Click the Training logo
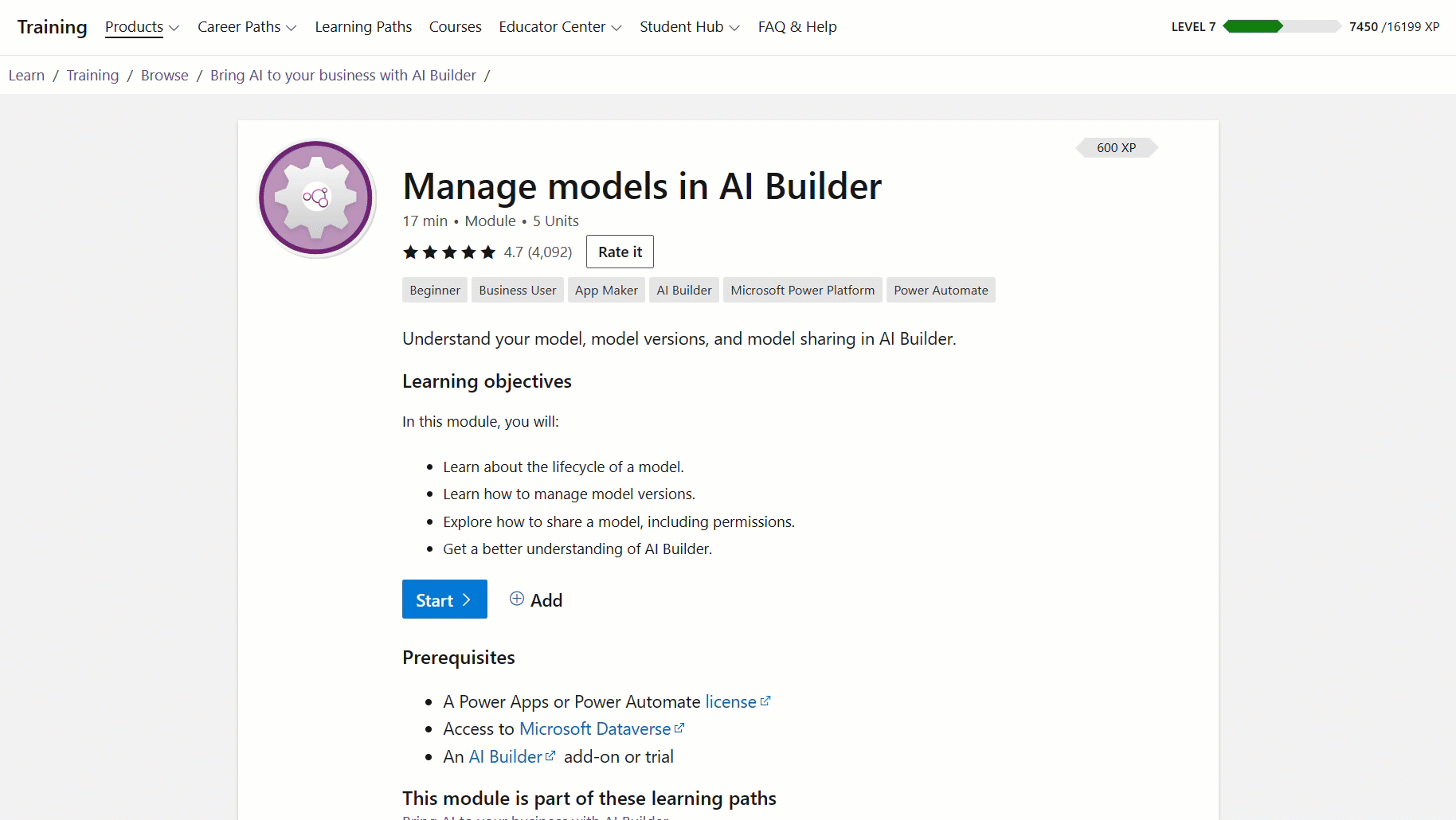This screenshot has width=1456, height=820. (x=51, y=26)
